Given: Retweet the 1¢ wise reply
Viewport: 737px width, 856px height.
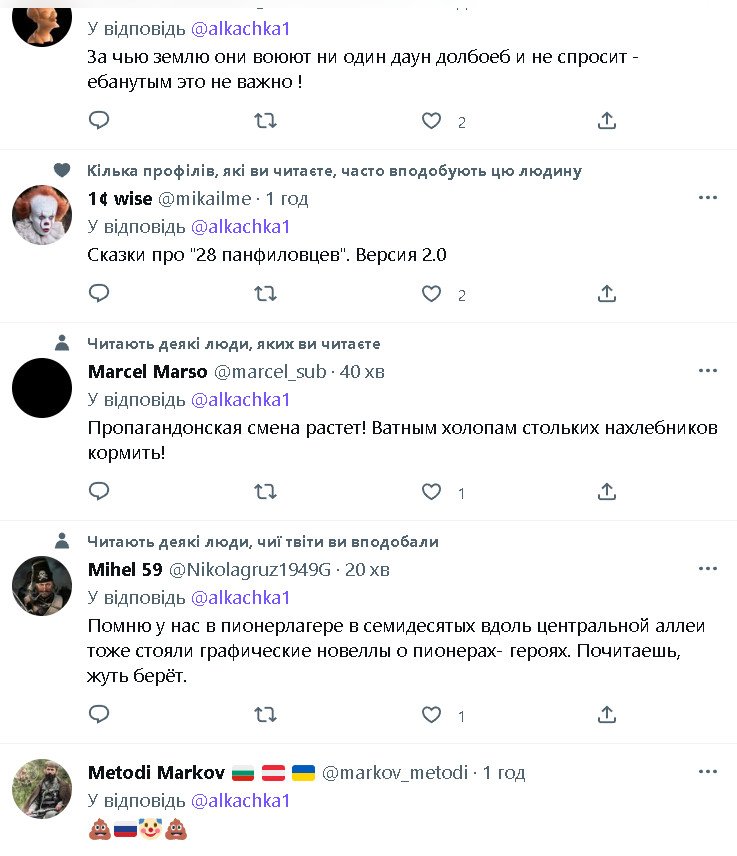Looking at the screenshot, I should click(x=265, y=294).
